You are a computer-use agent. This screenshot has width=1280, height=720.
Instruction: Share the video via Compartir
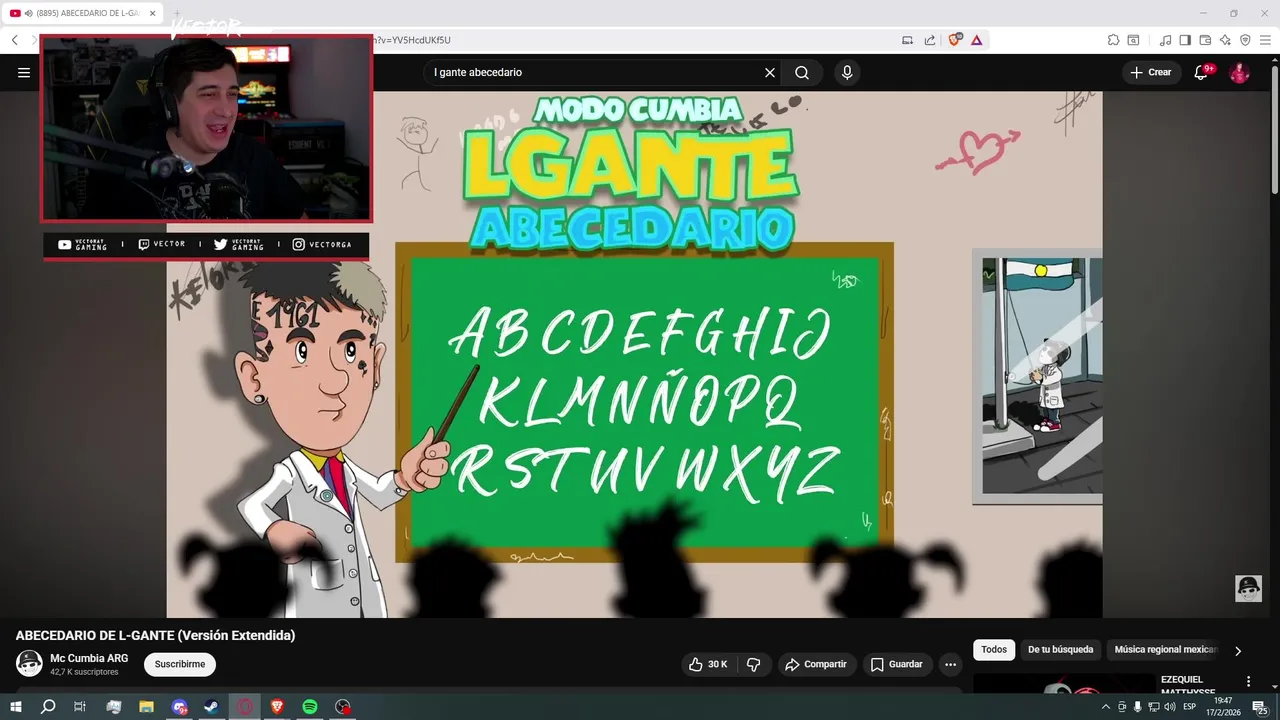816,664
